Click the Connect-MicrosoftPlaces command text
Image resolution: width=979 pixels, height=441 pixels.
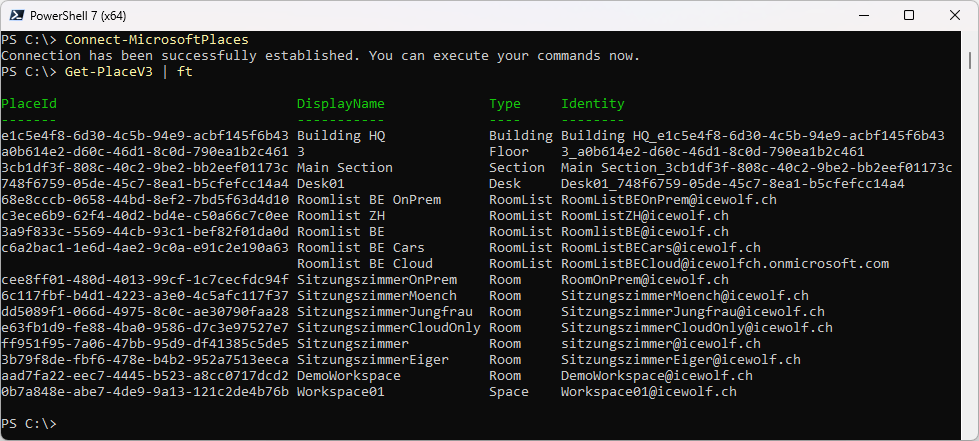157,39
